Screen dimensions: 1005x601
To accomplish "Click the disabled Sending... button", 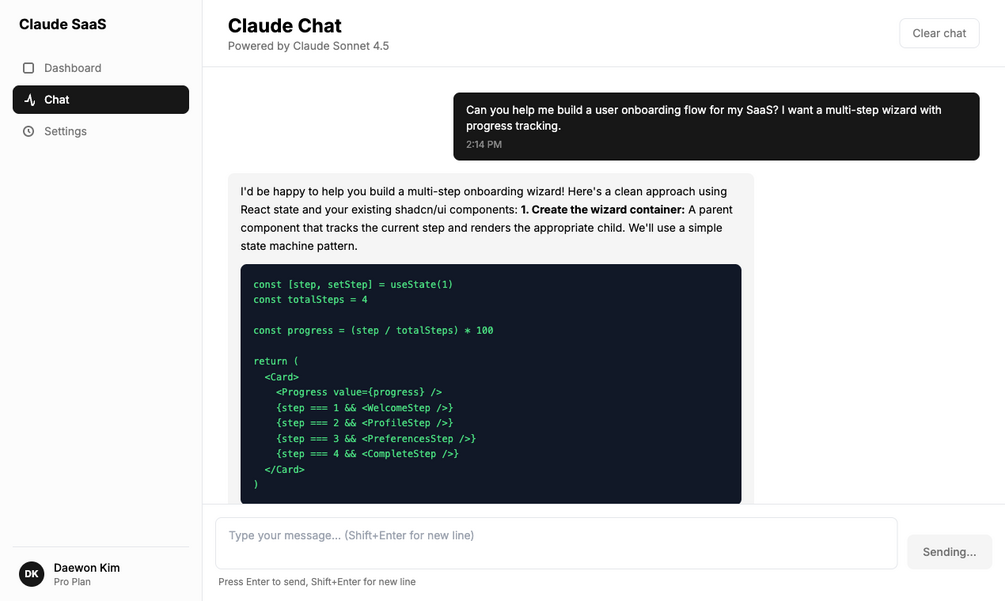I will coord(949,552).
